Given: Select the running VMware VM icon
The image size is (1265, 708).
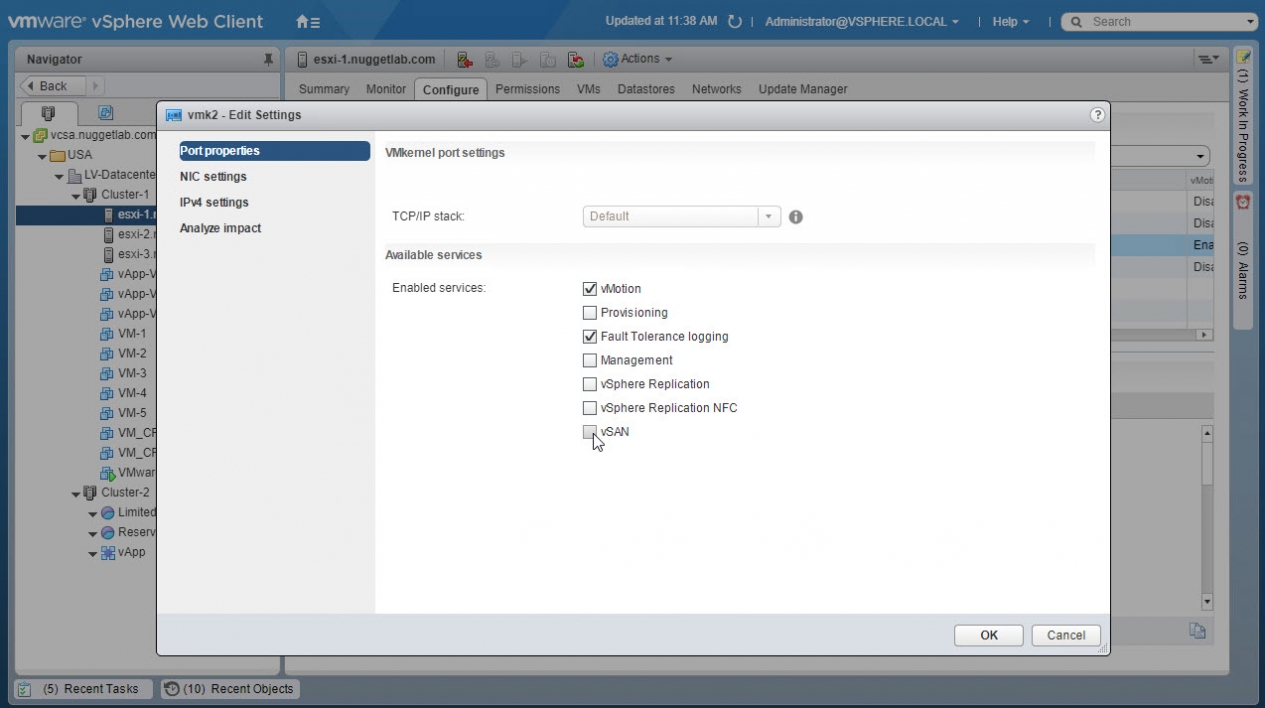Looking at the screenshot, I should 108,473.
